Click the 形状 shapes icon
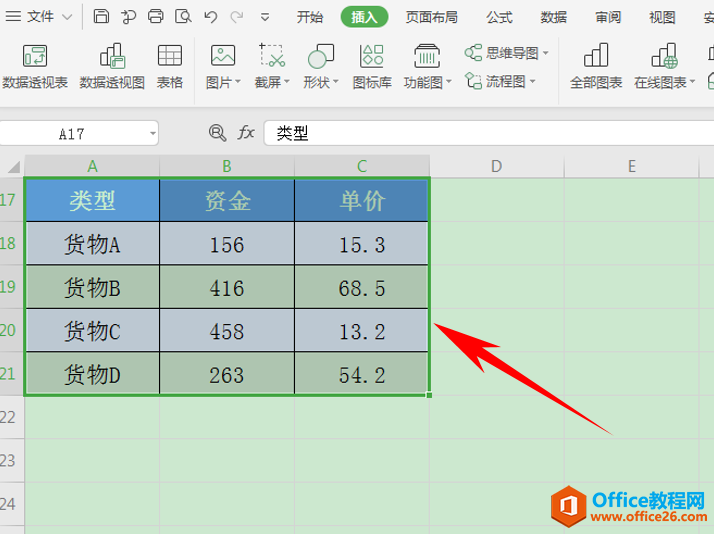This screenshot has height=534, width=714. click(321, 56)
